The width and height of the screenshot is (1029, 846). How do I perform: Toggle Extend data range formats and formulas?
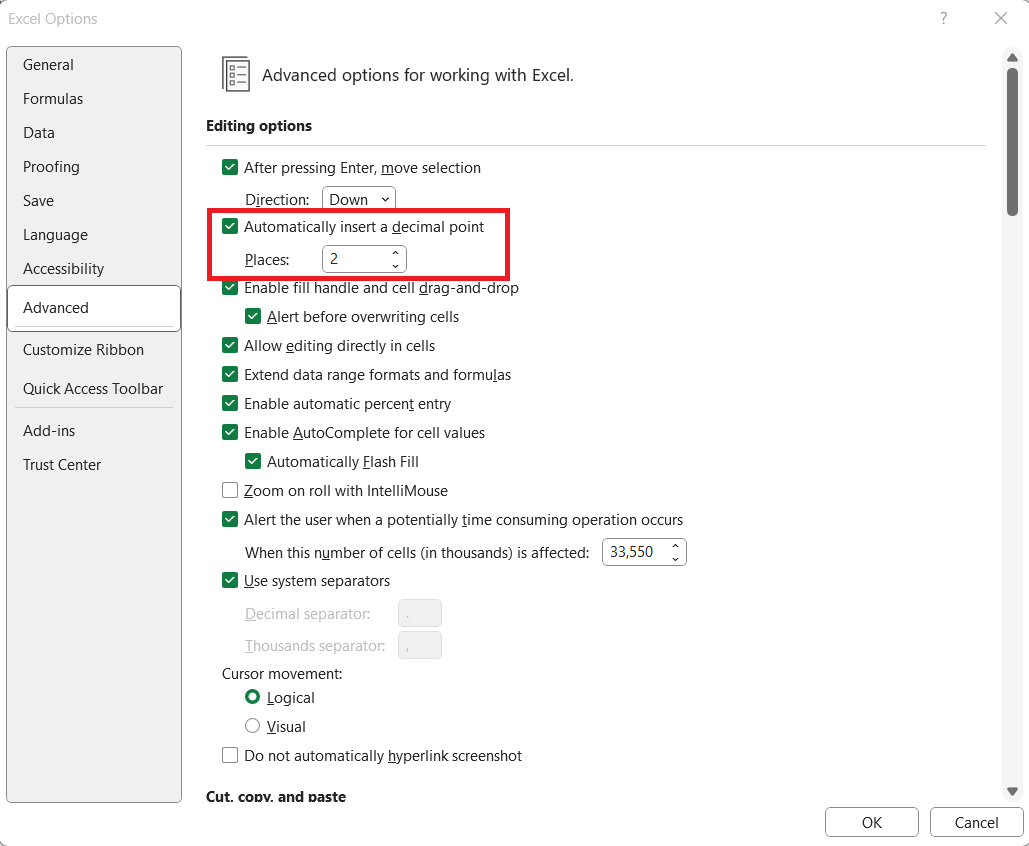tap(230, 374)
